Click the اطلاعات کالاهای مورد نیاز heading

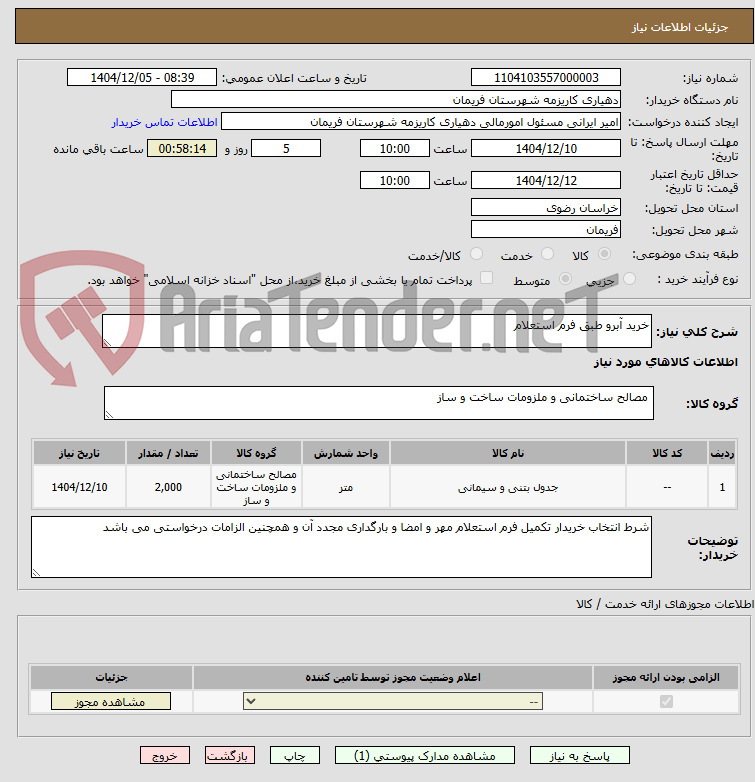point(666,362)
